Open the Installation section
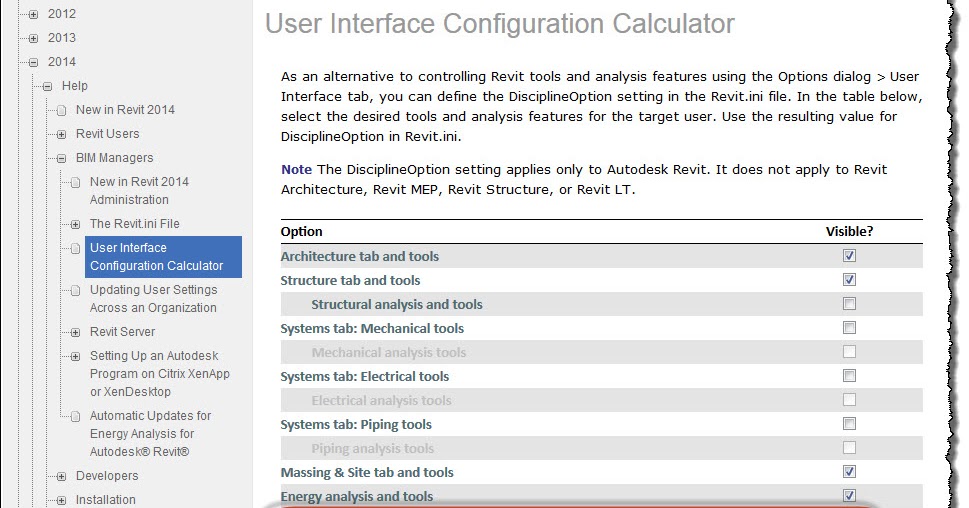The height and width of the screenshot is (508, 969). coord(106,500)
